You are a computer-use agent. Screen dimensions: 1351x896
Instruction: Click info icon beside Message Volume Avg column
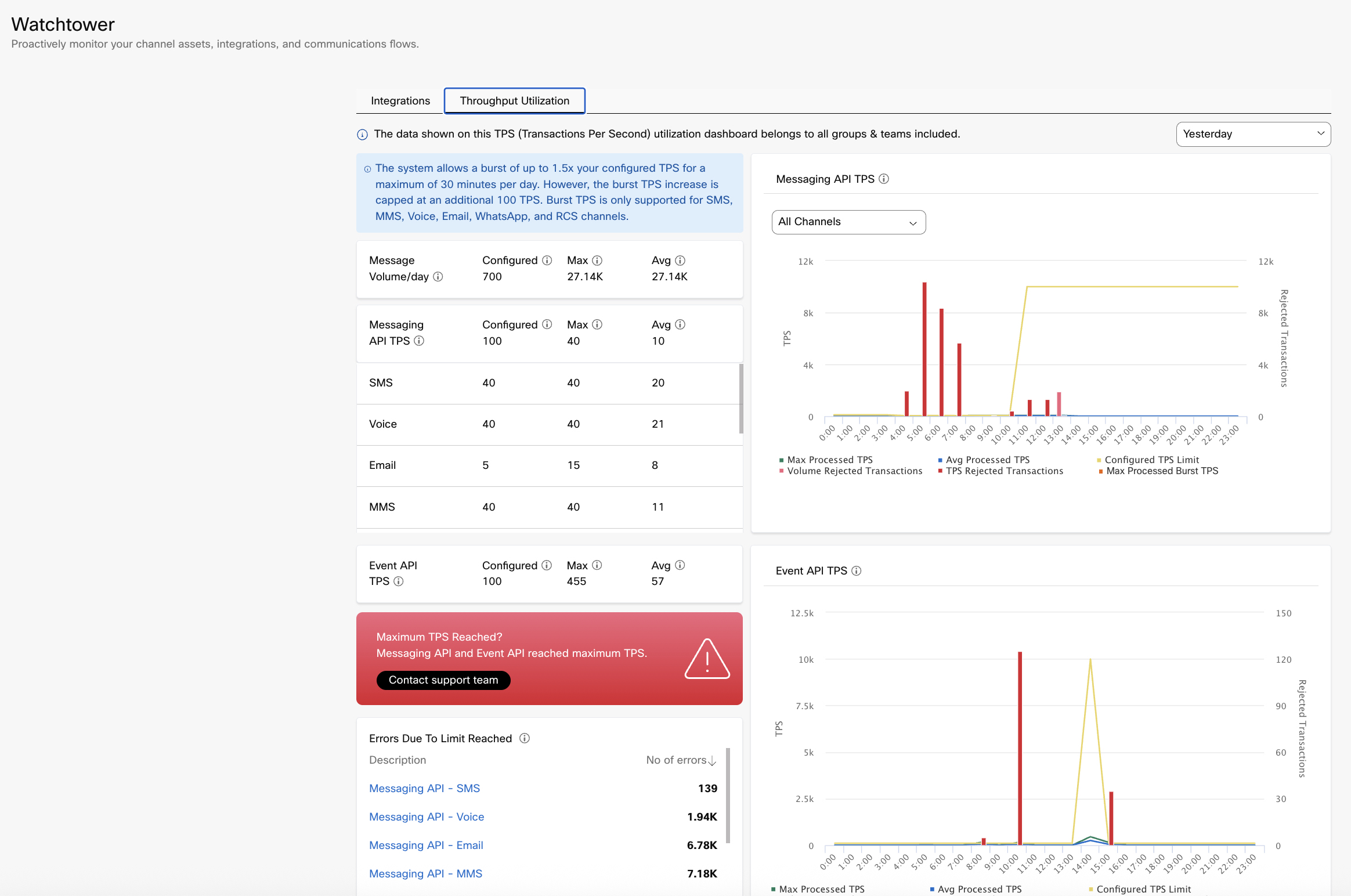tap(680, 261)
